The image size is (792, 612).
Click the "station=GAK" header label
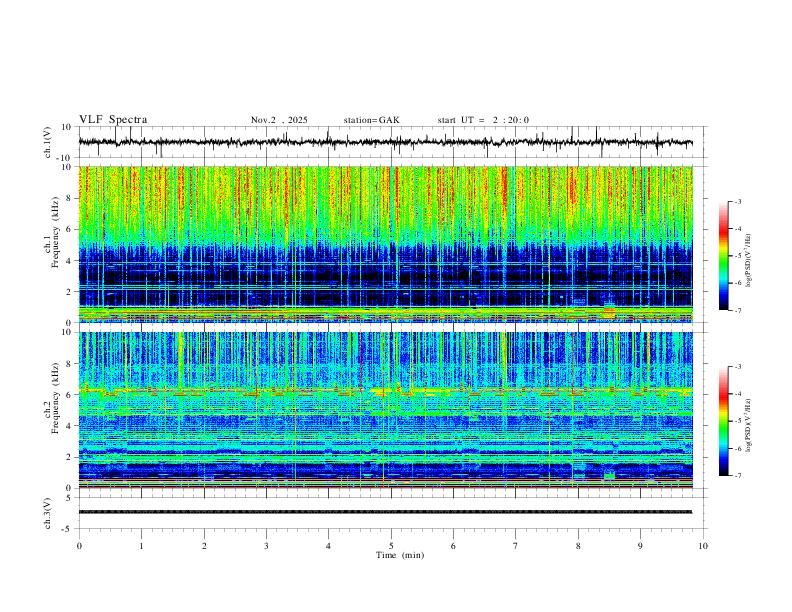(x=371, y=120)
